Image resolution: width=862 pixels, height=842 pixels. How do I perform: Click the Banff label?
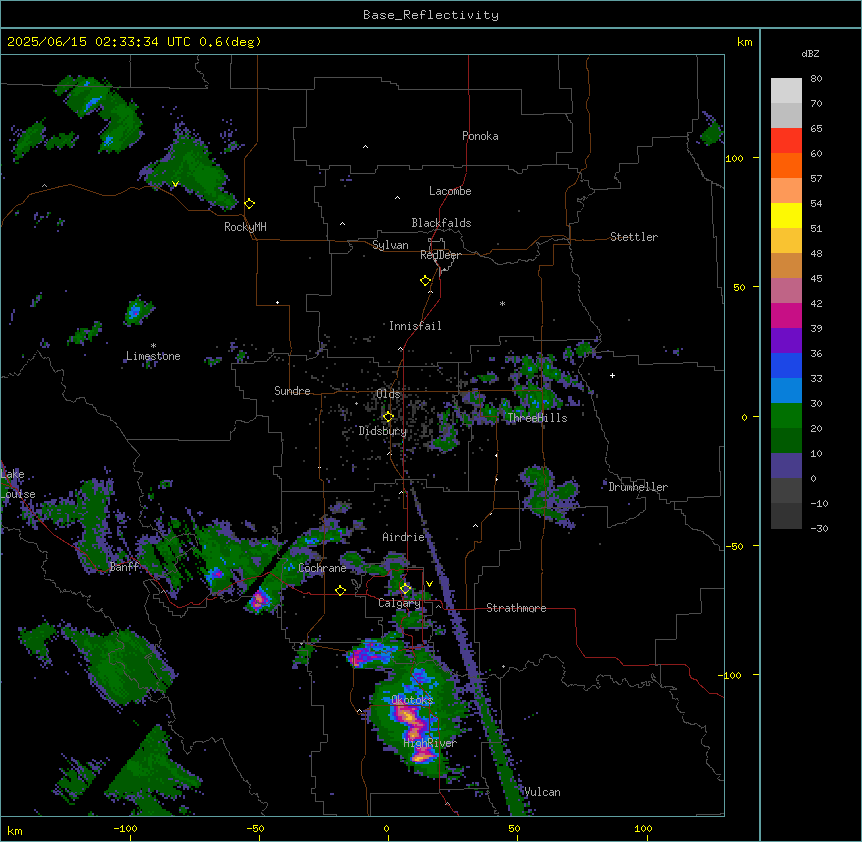[x=124, y=567]
